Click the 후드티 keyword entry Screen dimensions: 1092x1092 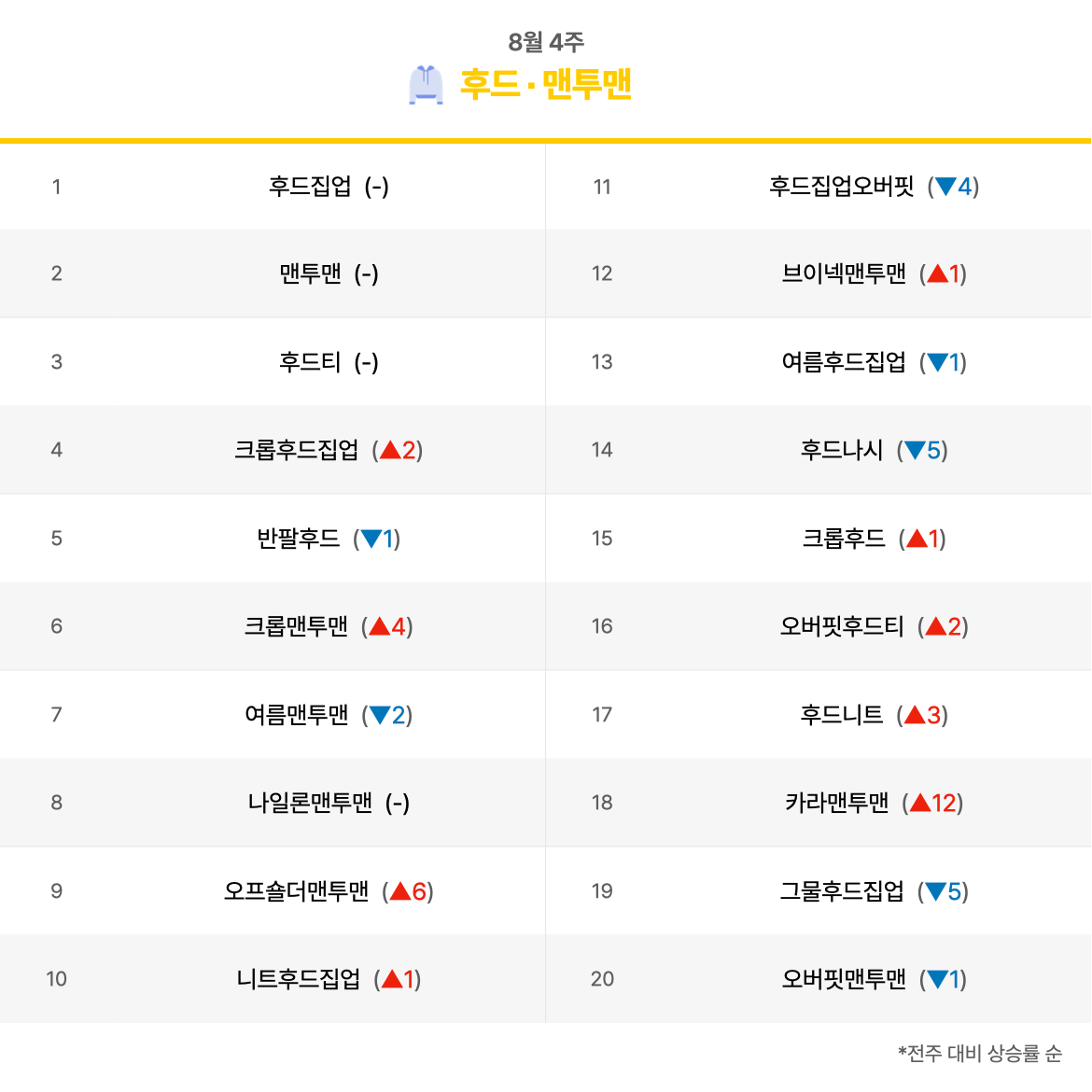(x=310, y=362)
